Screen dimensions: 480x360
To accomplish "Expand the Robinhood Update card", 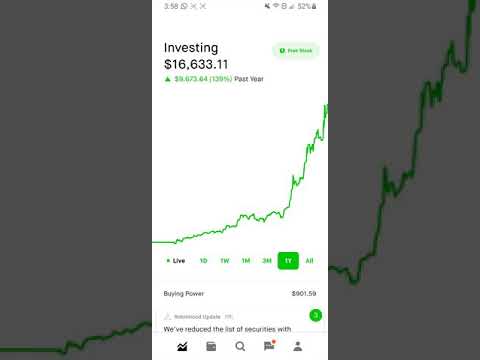I will coord(240,322).
